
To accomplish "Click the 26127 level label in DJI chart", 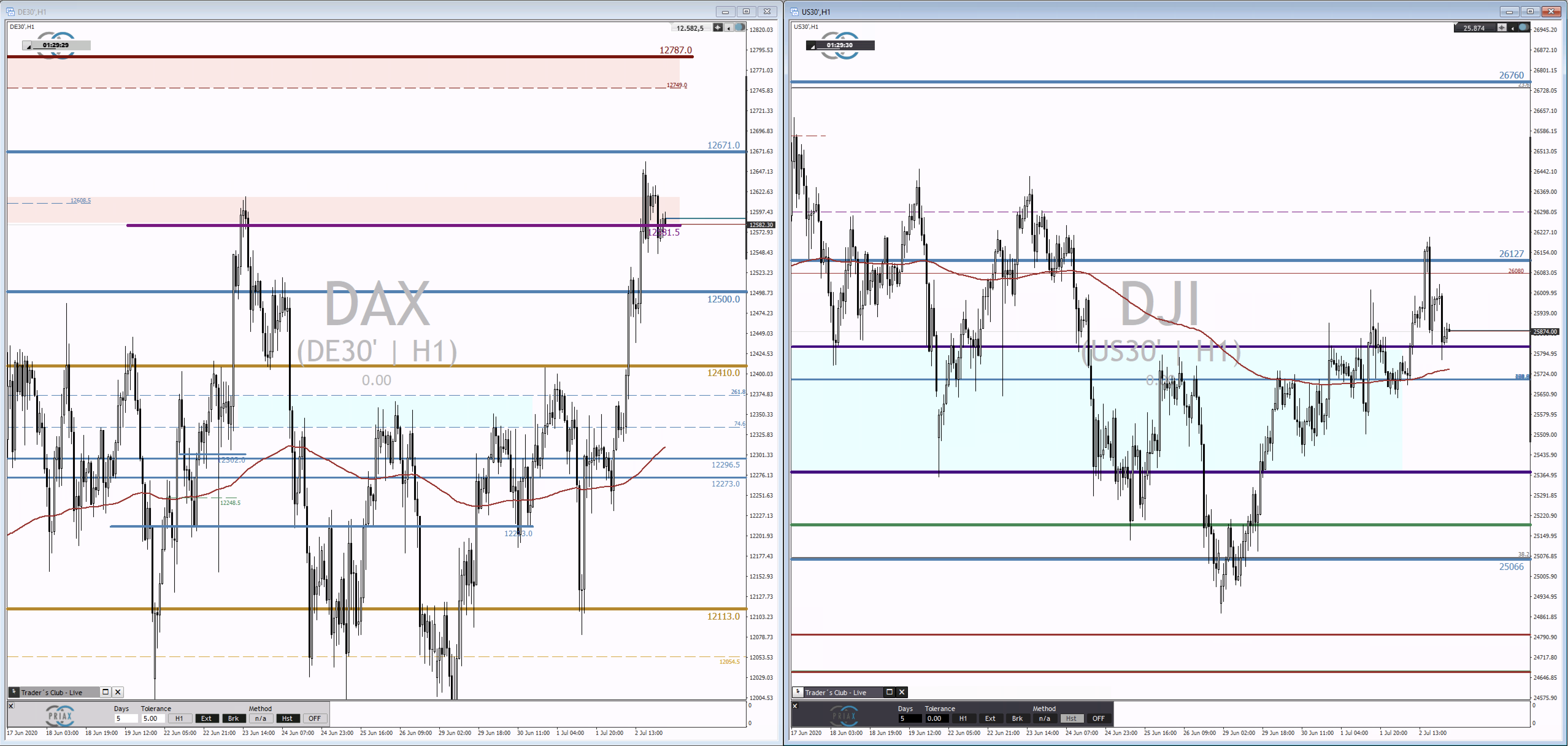I will click(1511, 254).
